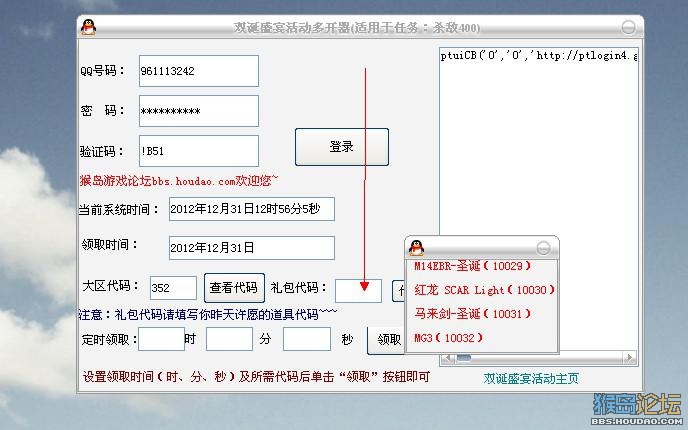This screenshot has width=688, height=430.
Task: Click the left arrow of the horizontal scrollbar
Action: pos(448,358)
